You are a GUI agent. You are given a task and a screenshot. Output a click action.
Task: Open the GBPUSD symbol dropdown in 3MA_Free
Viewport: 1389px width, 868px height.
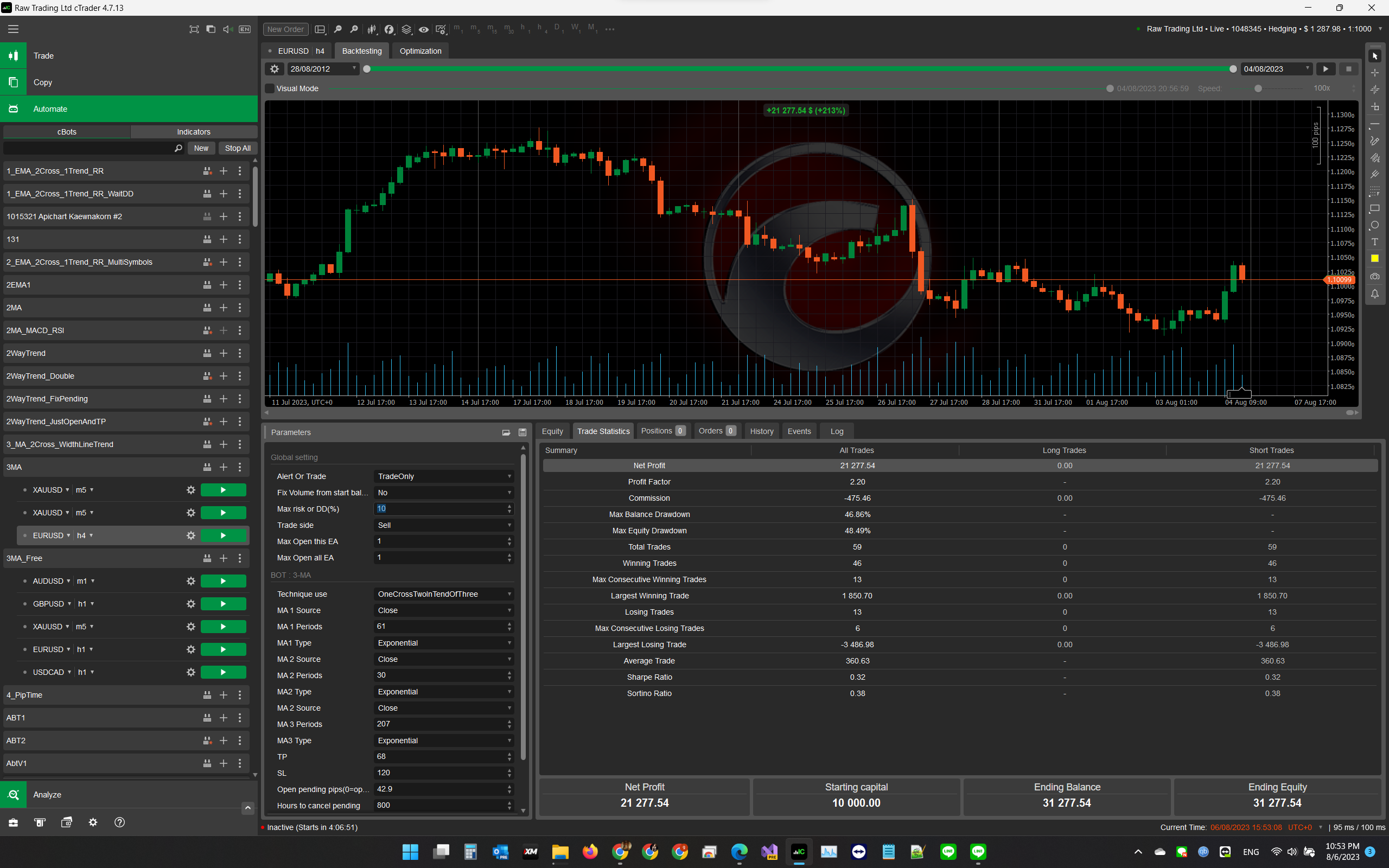point(52,604)
